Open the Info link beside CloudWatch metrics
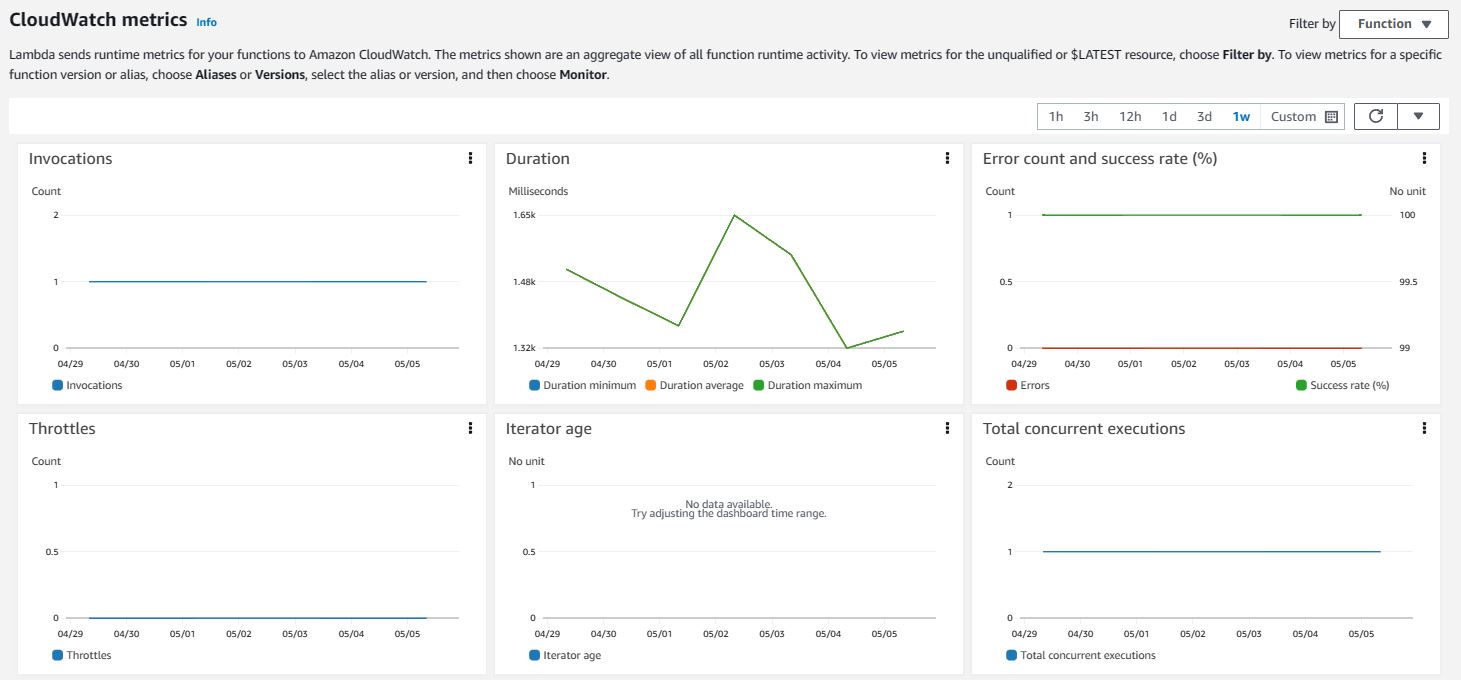This screenshot has width=1461, height=680. coord(206,22)
